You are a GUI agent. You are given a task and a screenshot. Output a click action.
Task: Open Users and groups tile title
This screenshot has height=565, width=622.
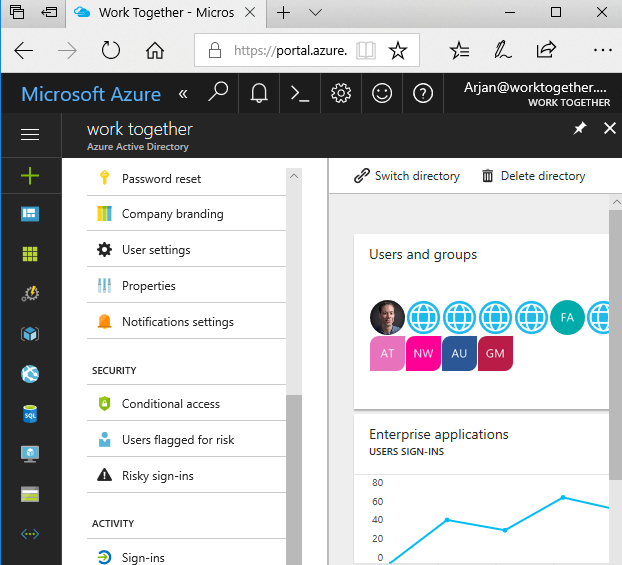(x=423, y=254)
